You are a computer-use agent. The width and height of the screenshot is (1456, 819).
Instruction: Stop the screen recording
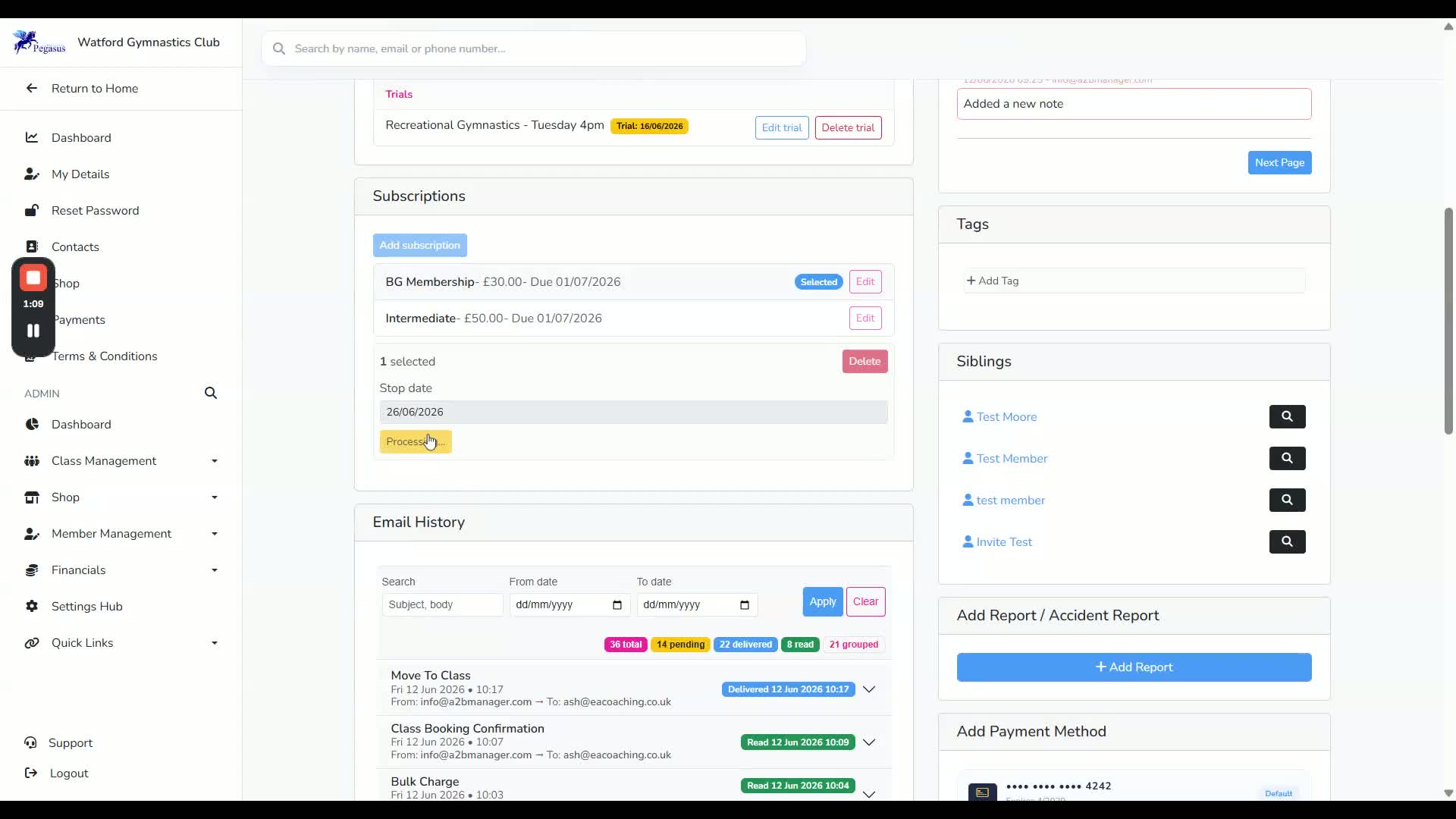[33, 278]
